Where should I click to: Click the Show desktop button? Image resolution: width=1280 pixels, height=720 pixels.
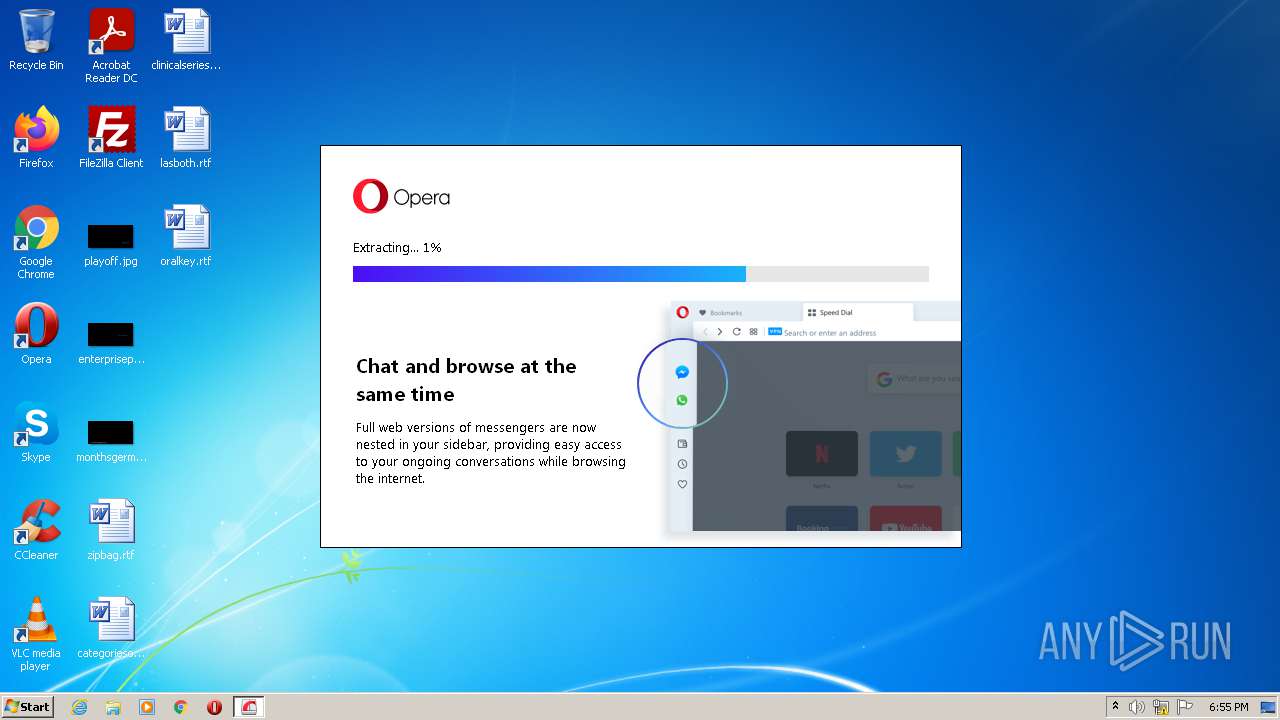(1269, 707)
